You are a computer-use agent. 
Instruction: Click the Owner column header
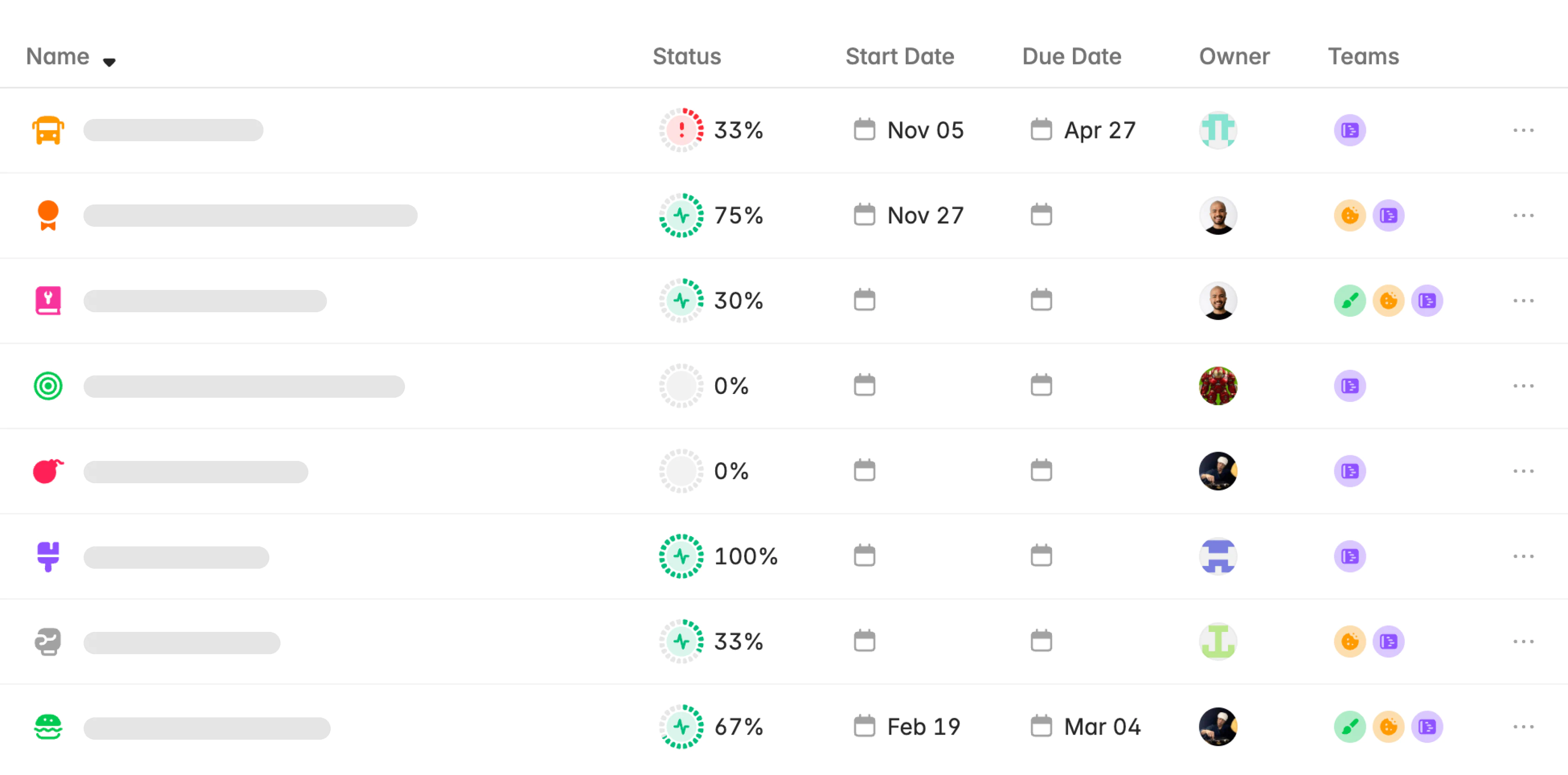pos(1234,56)
